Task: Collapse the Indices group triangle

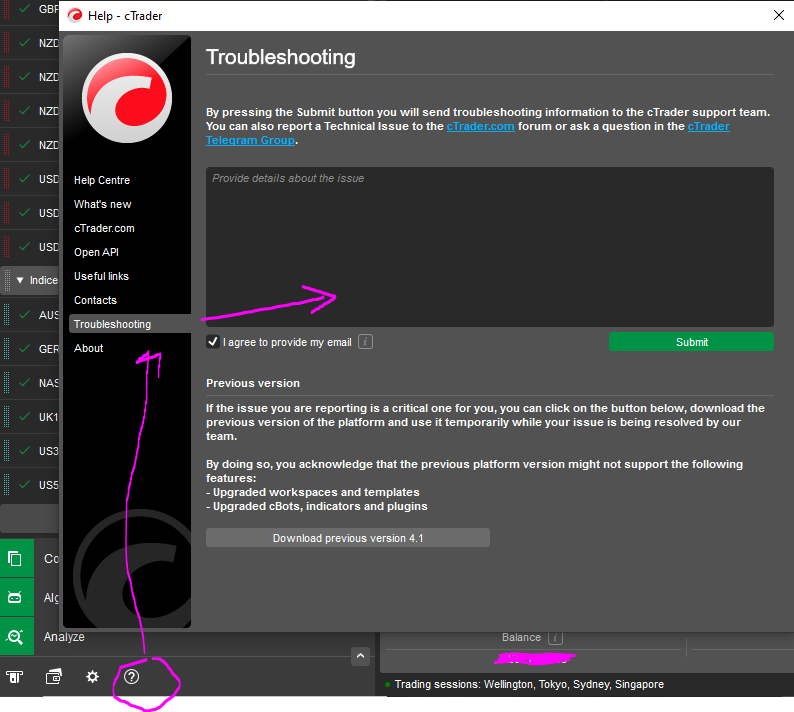Action: 20,280
